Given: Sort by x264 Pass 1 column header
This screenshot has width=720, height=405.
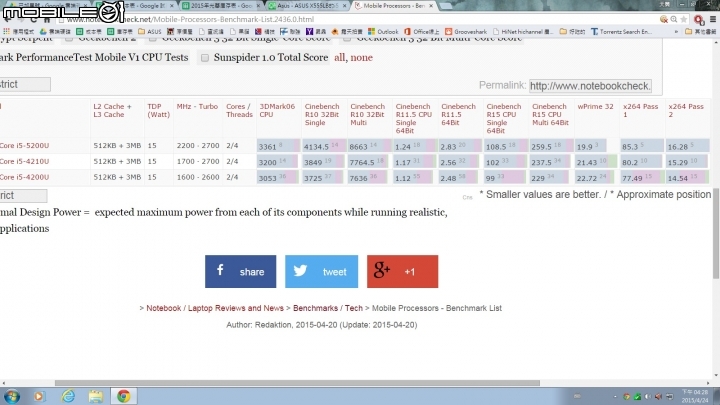Looking at the screenshot, I should click(640, 110).
